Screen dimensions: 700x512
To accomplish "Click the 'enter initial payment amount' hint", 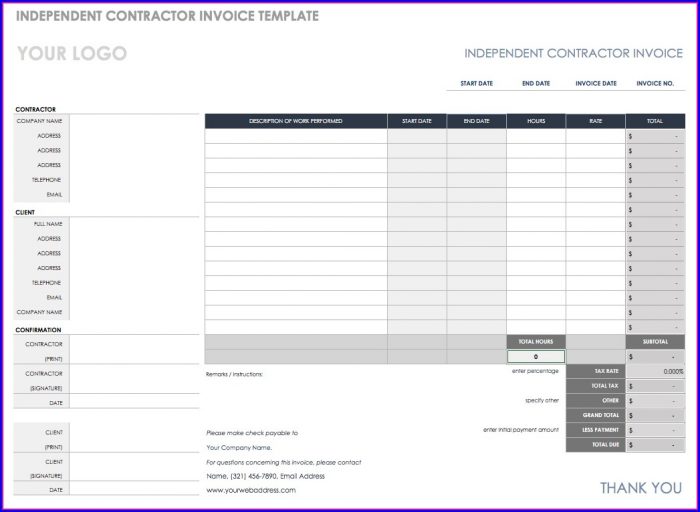I will (x=521, y=430).
